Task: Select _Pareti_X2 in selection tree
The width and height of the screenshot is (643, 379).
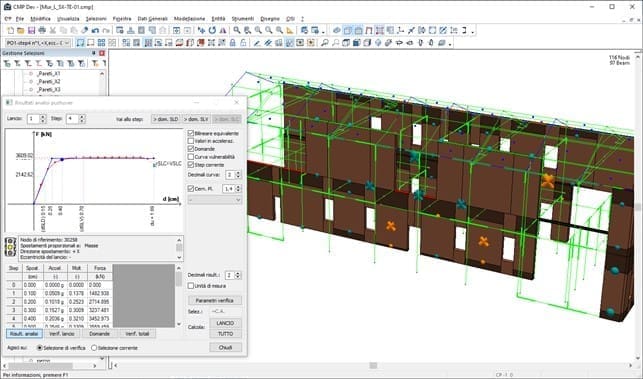Action: (x=49, y=82)
